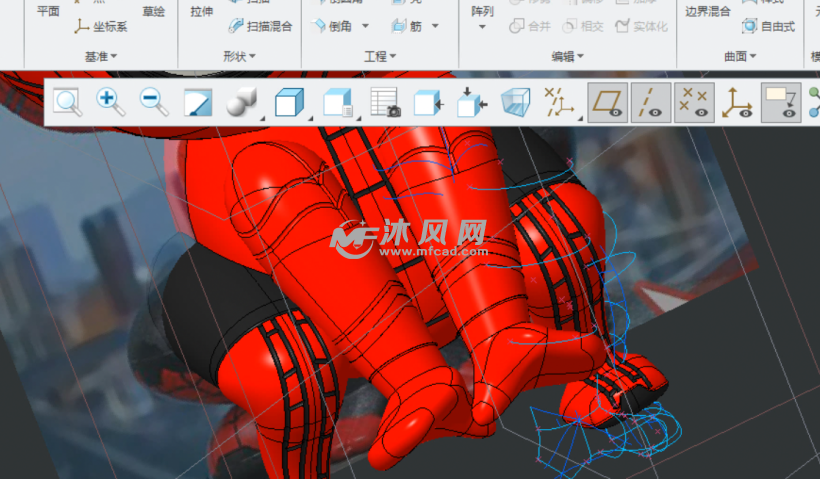This screenshot has width=820, height=479.
Task: Click the 草绘 sketch button
Action: (x=154, y=10)
